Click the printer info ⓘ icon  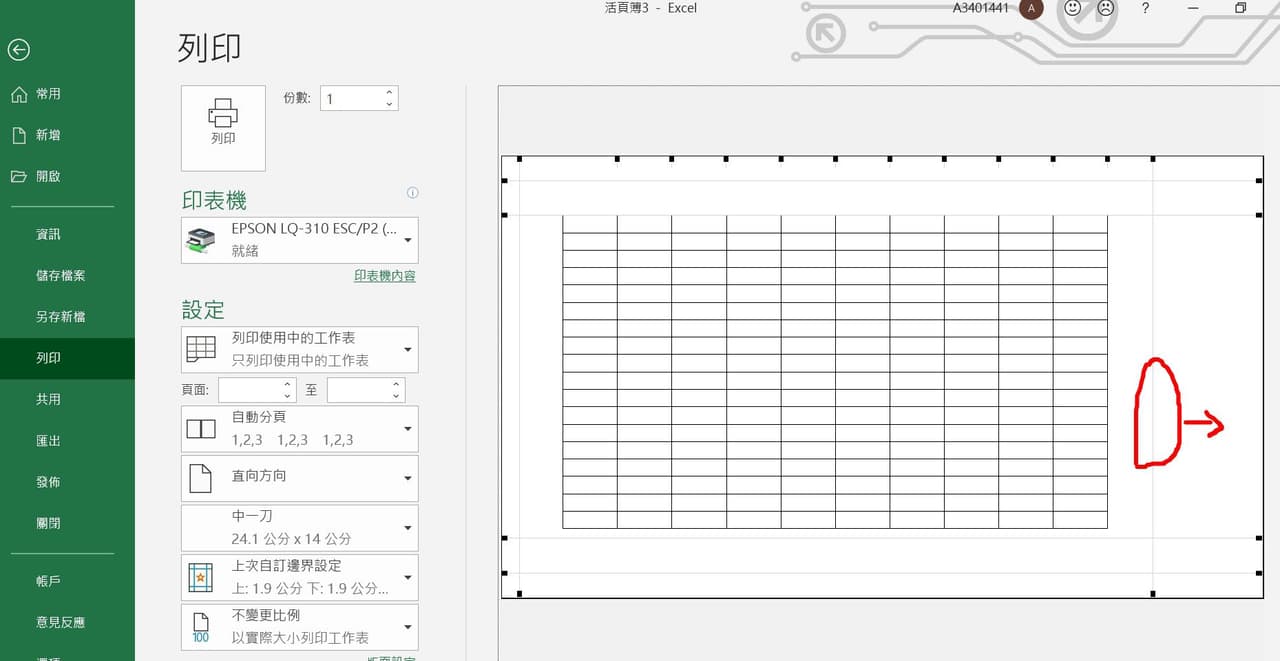tap(412, 193)
